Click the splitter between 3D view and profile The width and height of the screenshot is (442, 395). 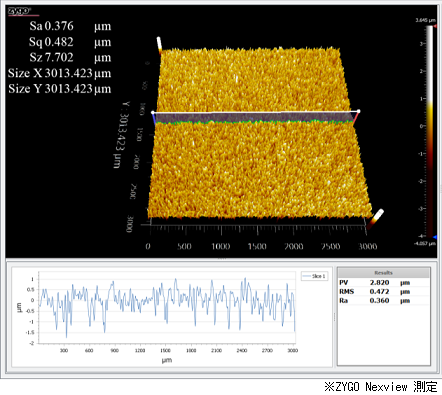tap(221, 259)
